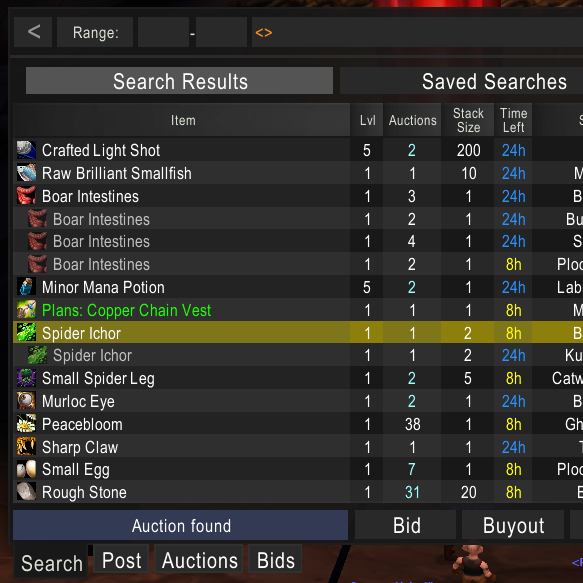Screen dimensions: 583x583
Task: Collapse the top Boar Intestines group row
Action: [181, 196]
